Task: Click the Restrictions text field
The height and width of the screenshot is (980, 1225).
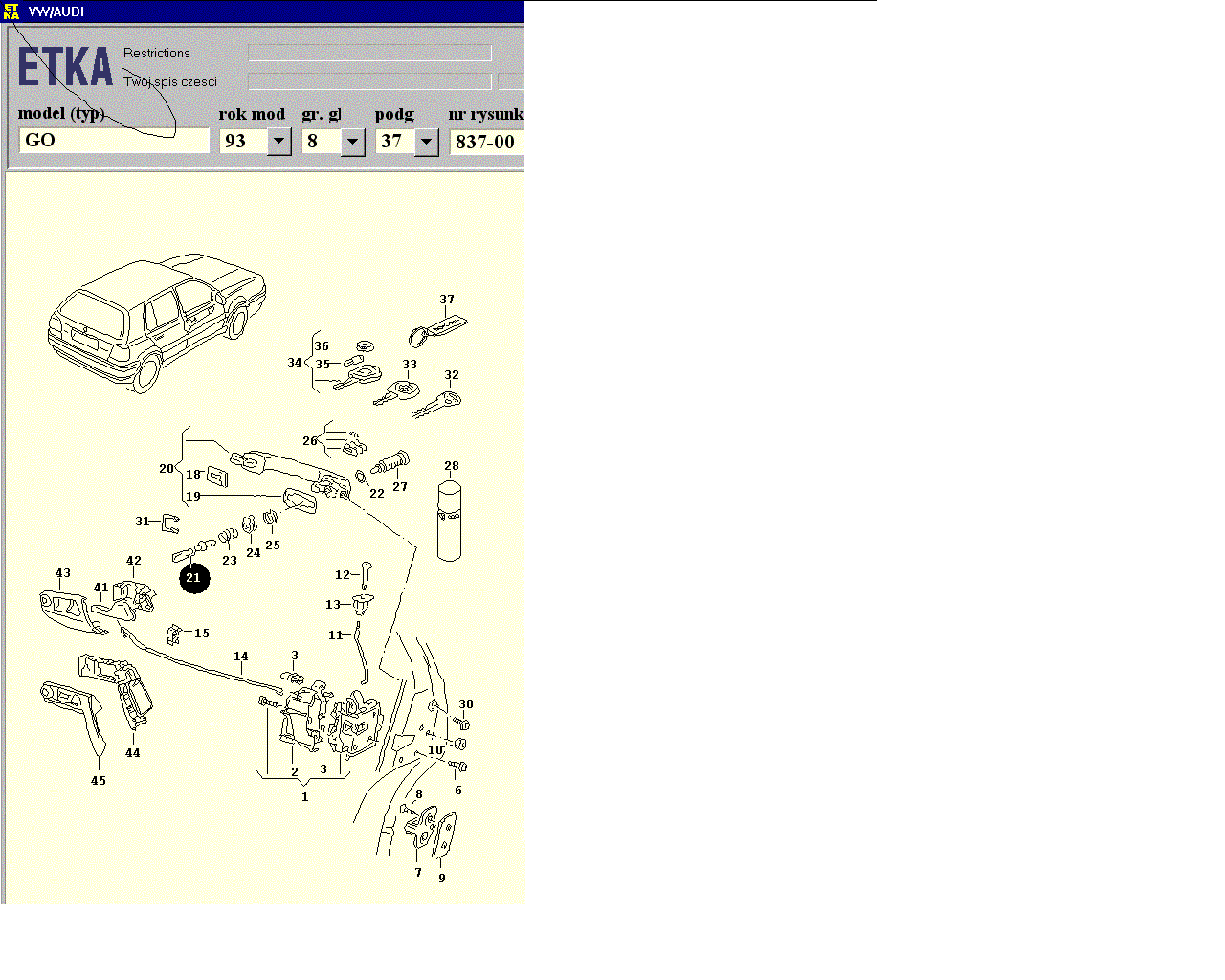Action: coord(369,53)
